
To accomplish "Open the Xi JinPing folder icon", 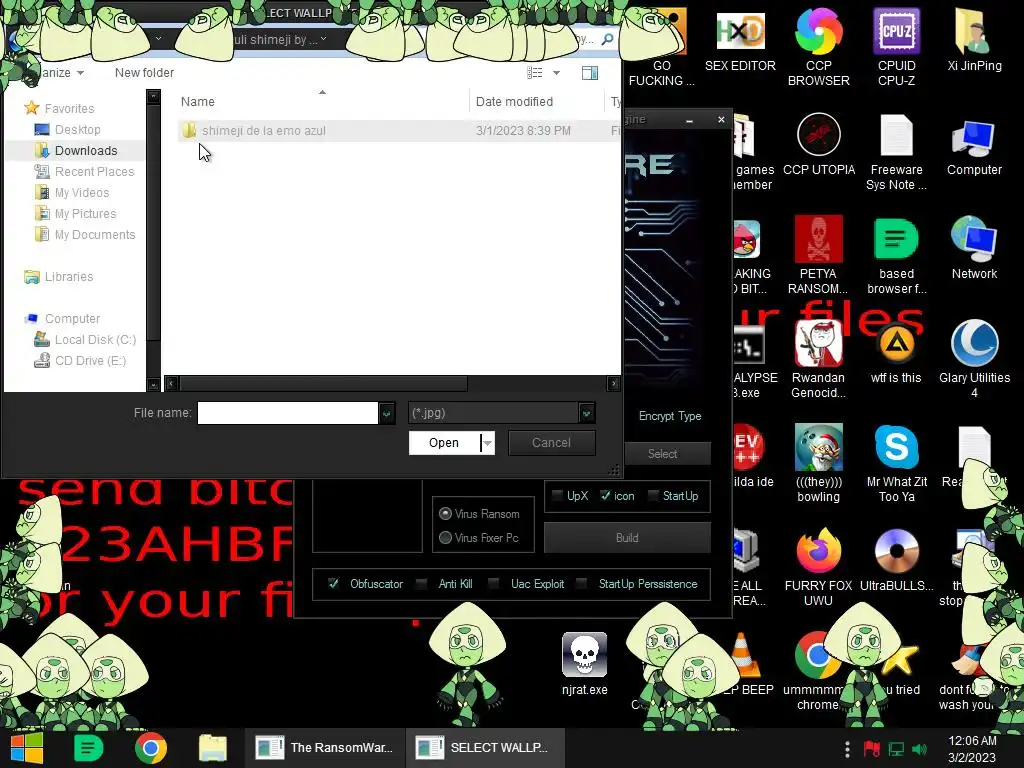I will (x=974, y=39).
